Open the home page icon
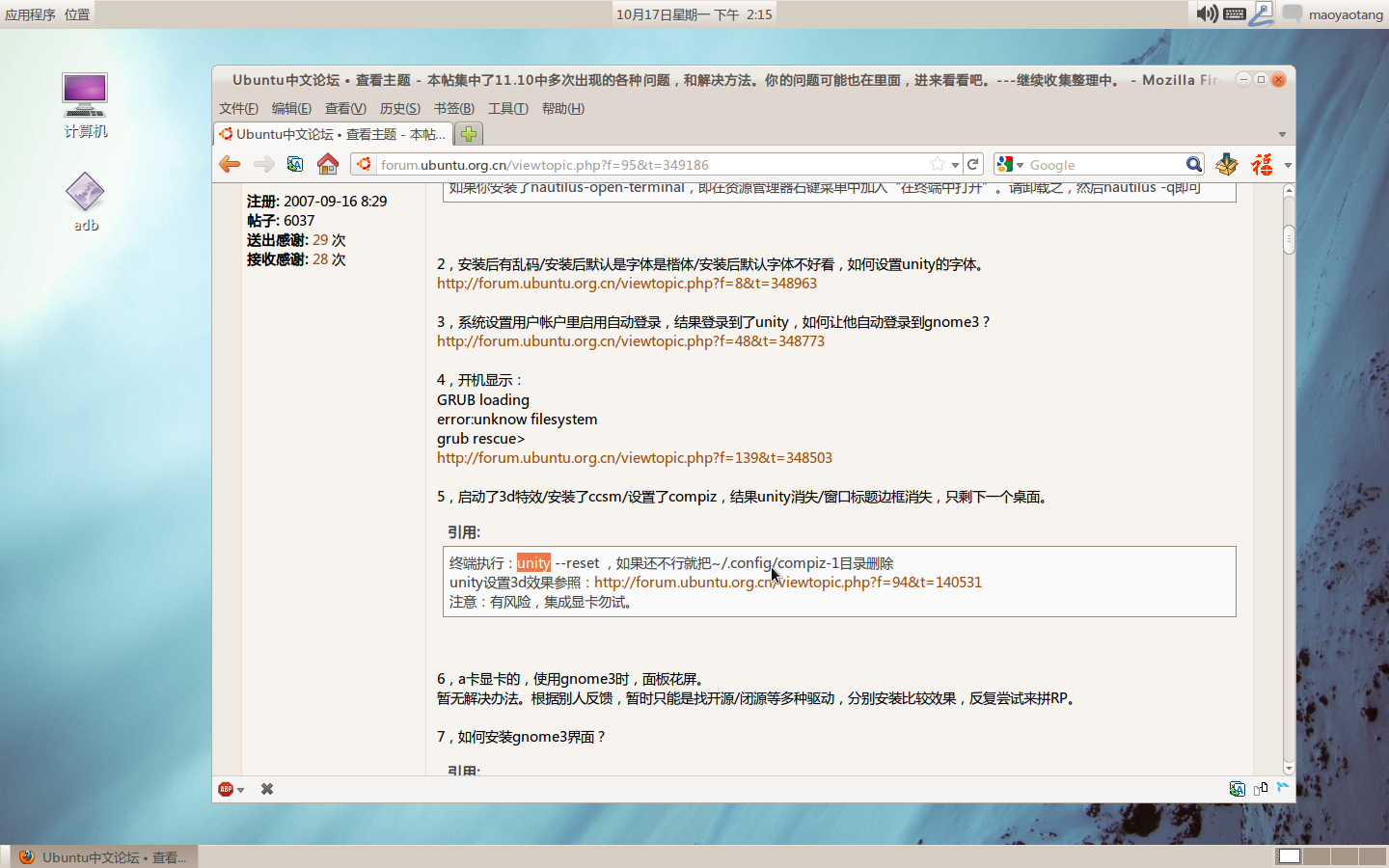This screenshot has width=1389, height=868. (x=328, y=165)
